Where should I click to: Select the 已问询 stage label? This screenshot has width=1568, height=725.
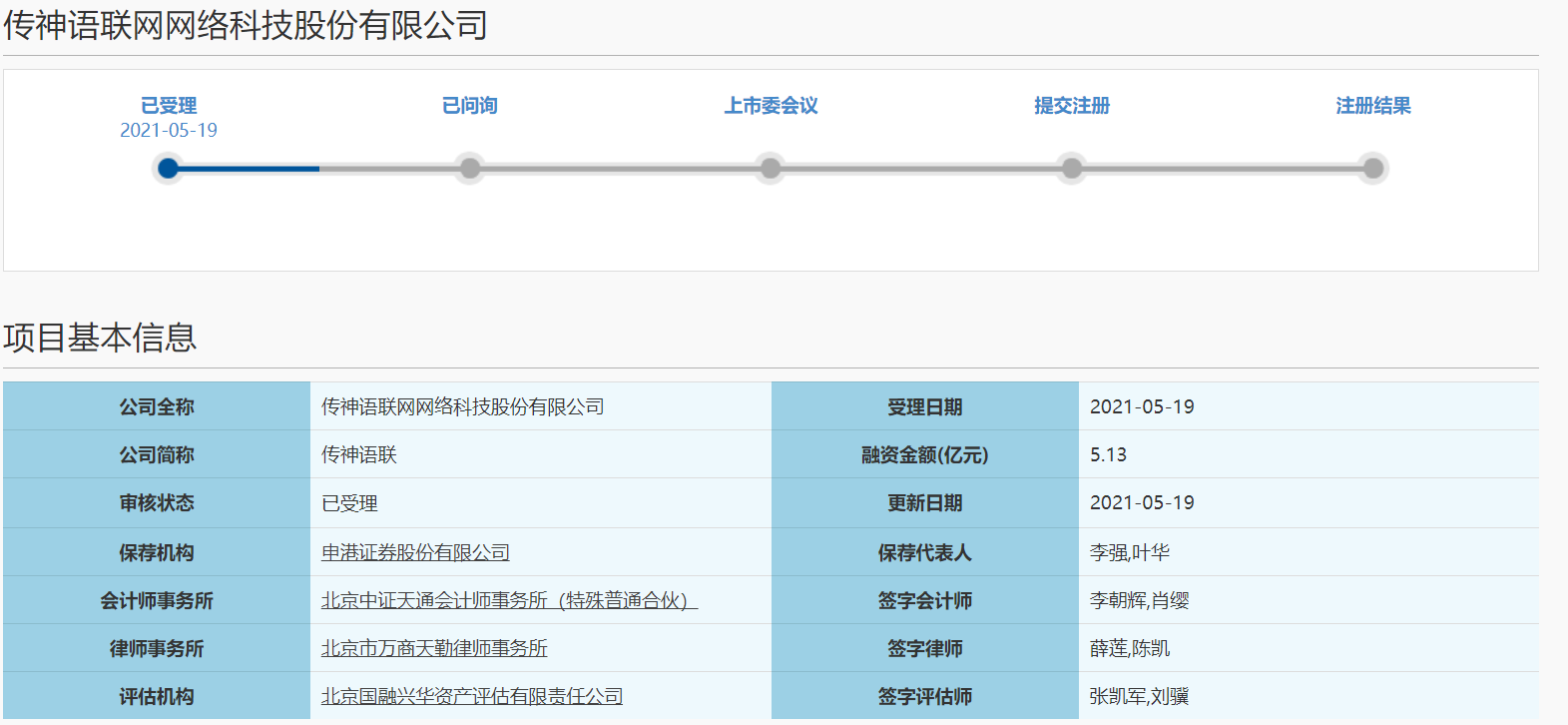coord(470,106)
